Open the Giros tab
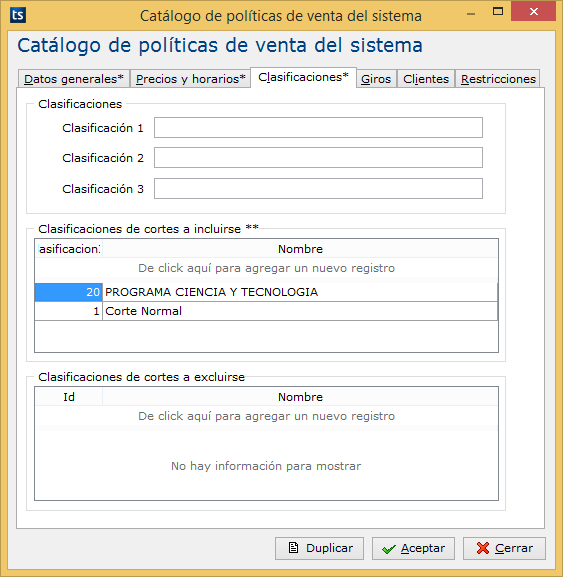 (x=376, y=79)
